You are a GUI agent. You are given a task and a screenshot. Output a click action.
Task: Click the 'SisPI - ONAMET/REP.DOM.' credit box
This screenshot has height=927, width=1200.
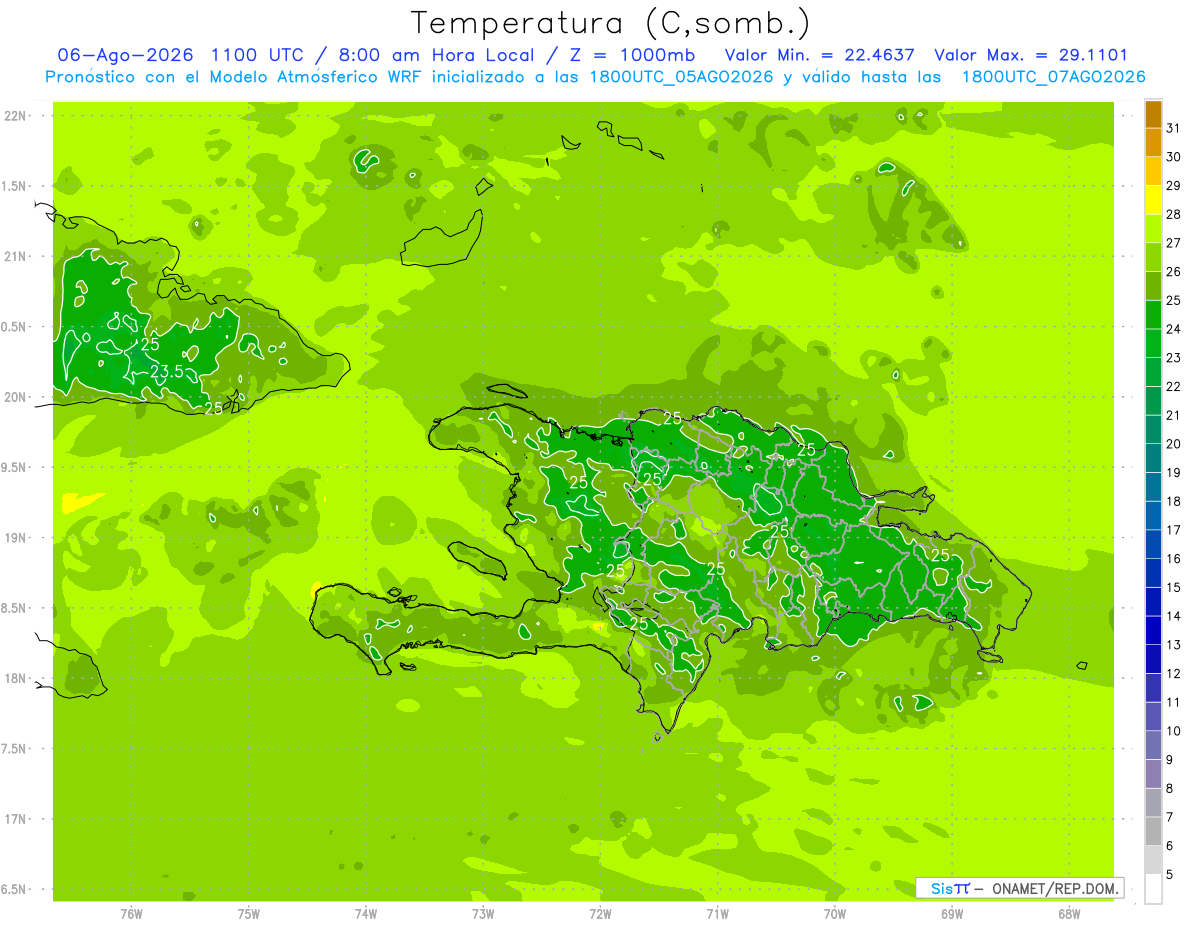(1020, 888)
